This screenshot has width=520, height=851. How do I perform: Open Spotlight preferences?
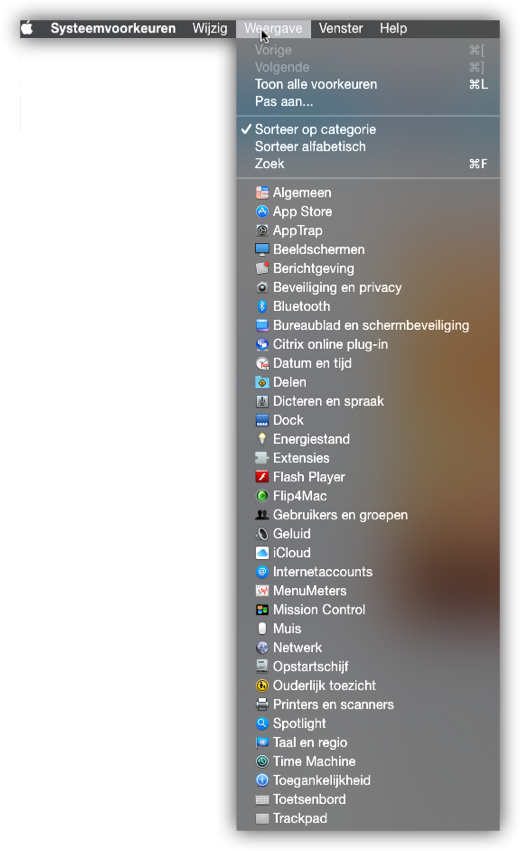pyautogui.click(x=368, y=723)
